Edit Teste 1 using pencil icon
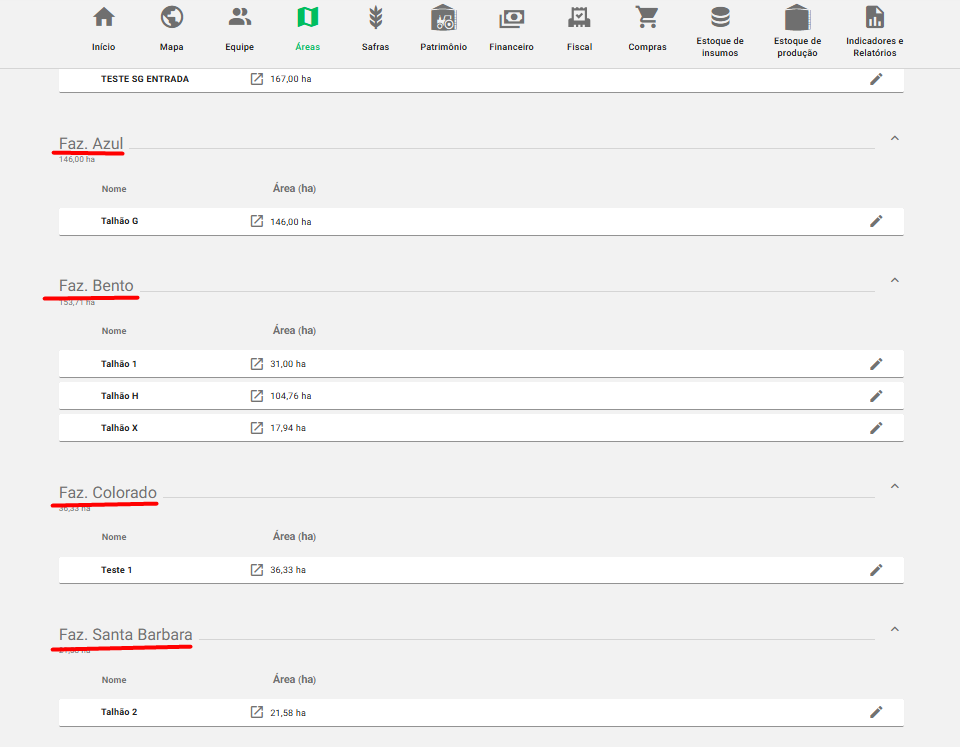The height and width of the screenshot is (747, 960). coord(876,570)
